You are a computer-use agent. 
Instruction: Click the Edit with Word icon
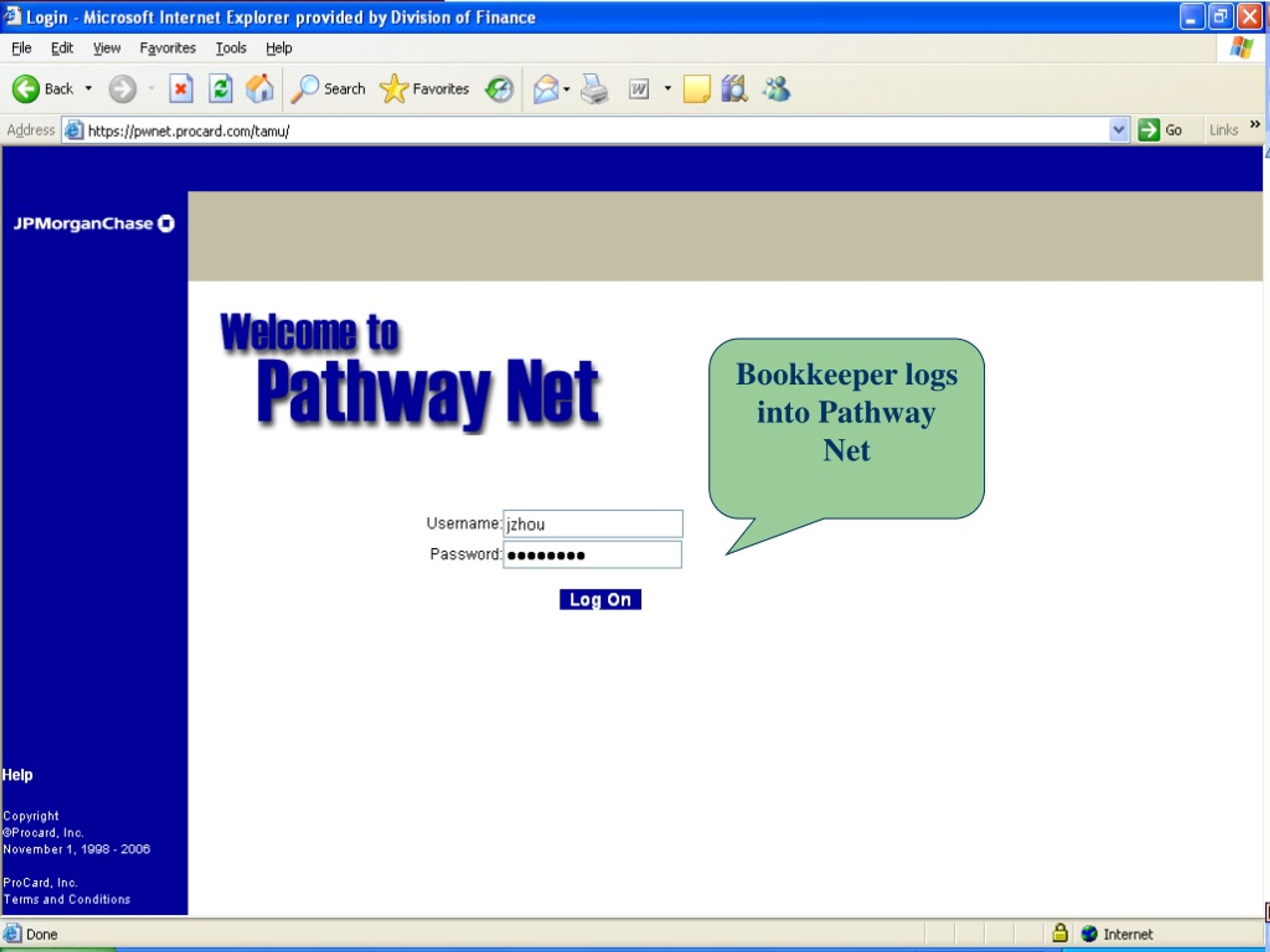point(639,89)
